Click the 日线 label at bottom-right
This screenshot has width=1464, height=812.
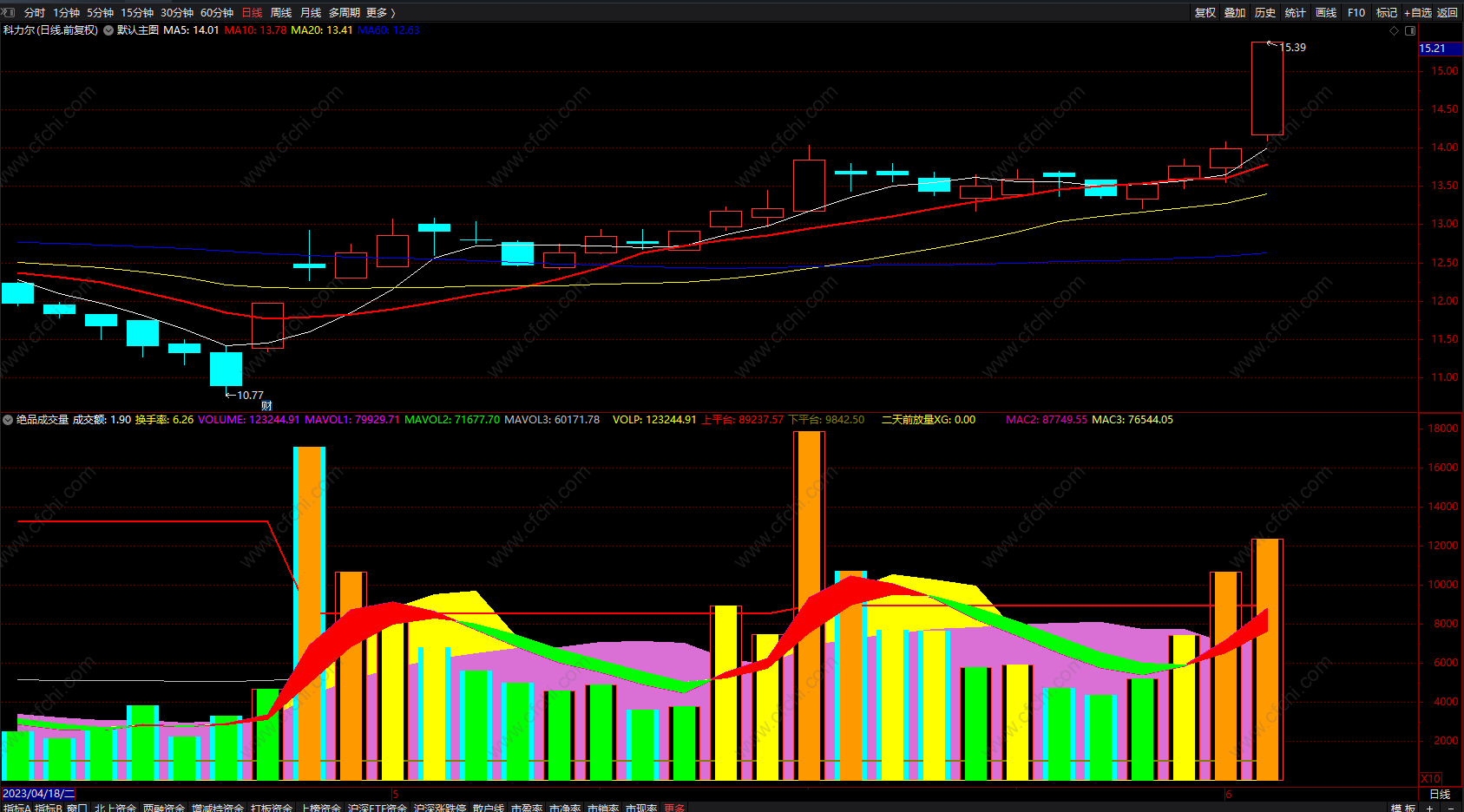click(1440, 794)
